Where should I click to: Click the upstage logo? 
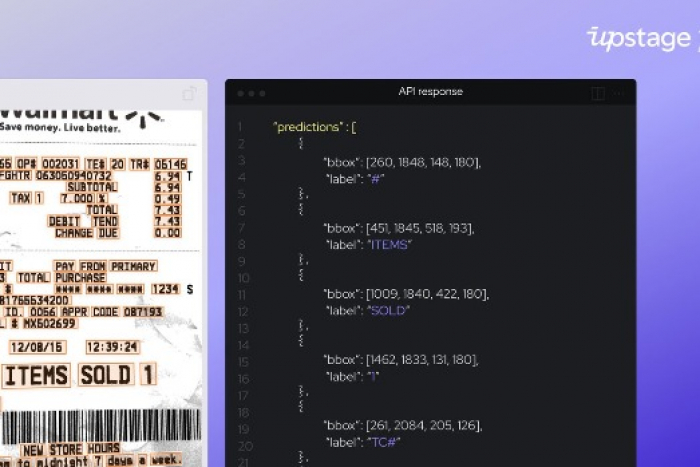pyautogui.click(x=639, y=38)
